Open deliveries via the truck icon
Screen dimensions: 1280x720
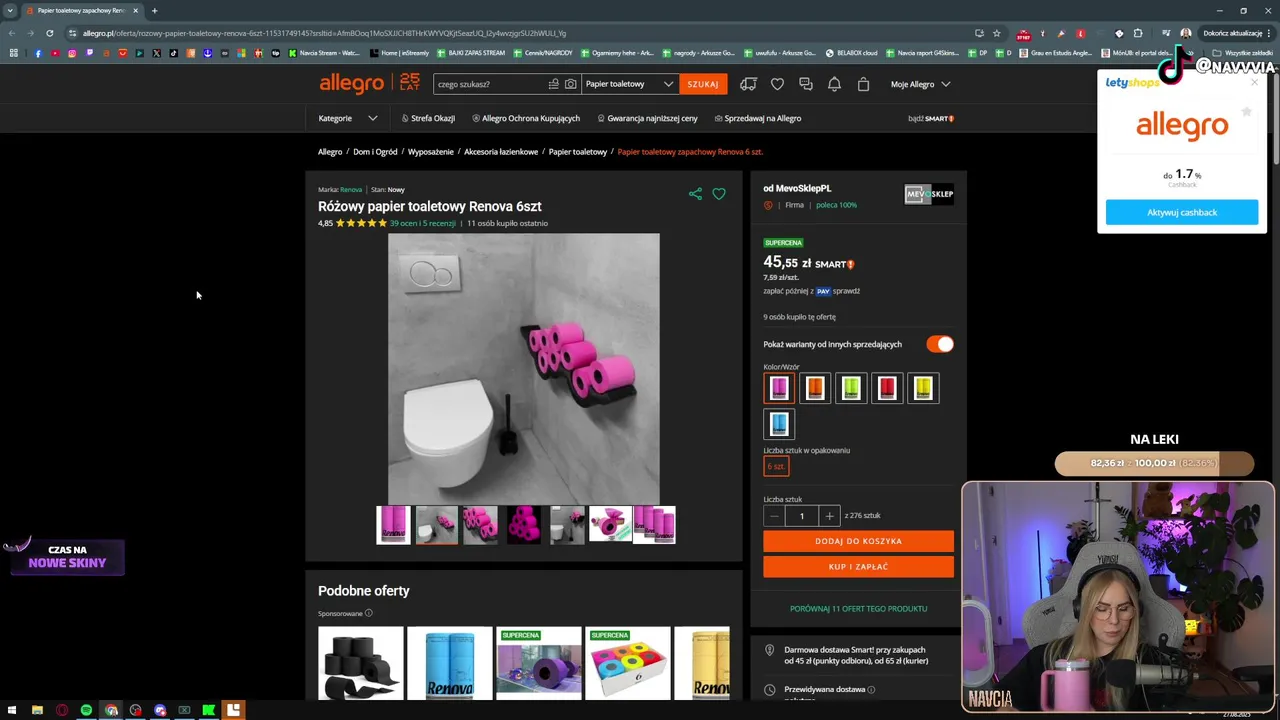pyautogui.click(x=748, y=84)
